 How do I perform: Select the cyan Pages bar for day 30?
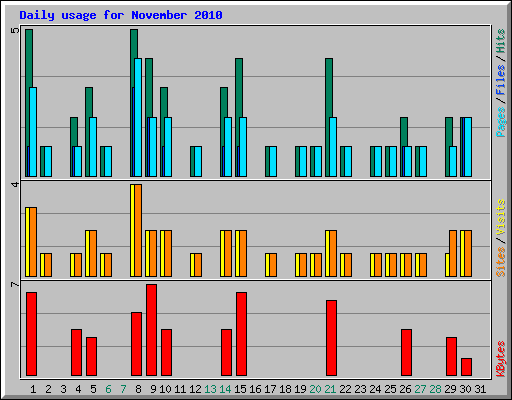pyautogui.click(x=468, y=147)
